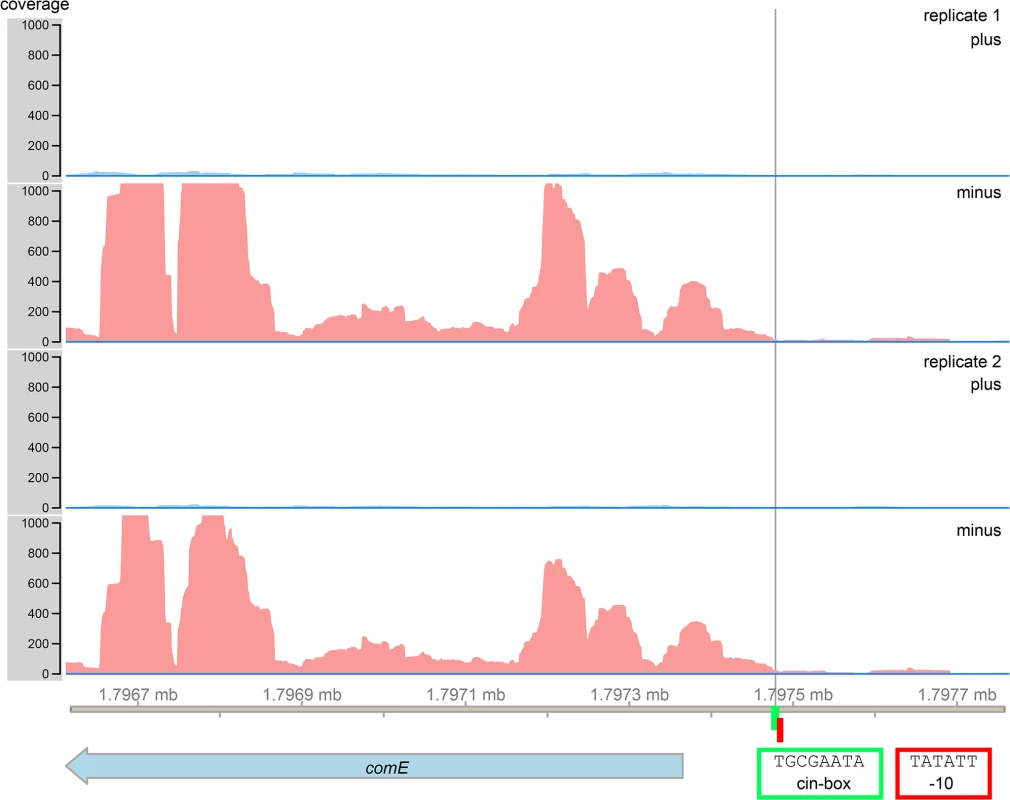
Task: Click the 1.7977 mb axis label
Action: tap(957, 695)
